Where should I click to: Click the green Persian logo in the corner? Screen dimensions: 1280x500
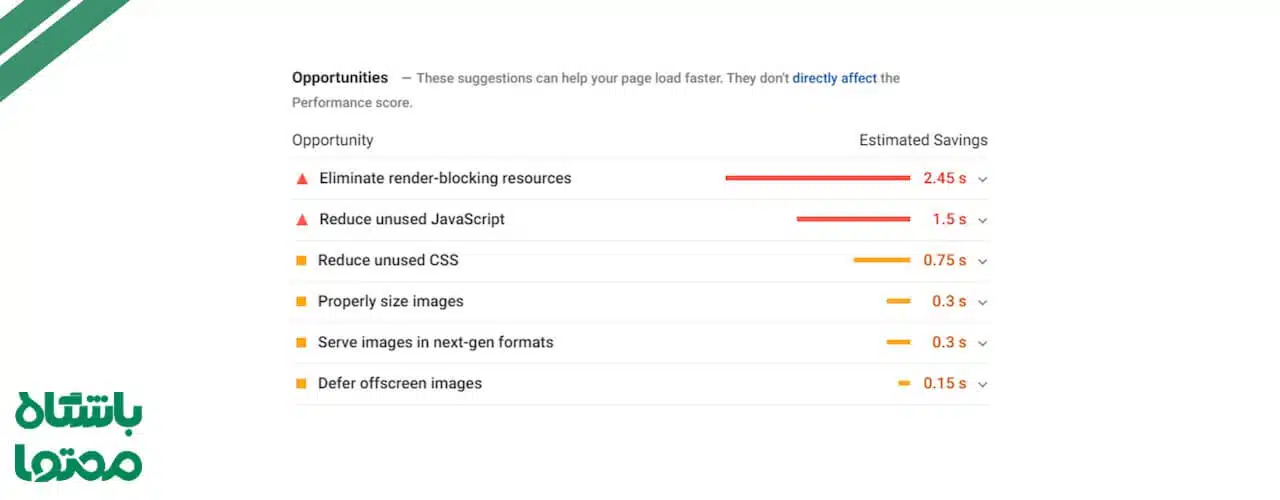[x=78, y=438]
